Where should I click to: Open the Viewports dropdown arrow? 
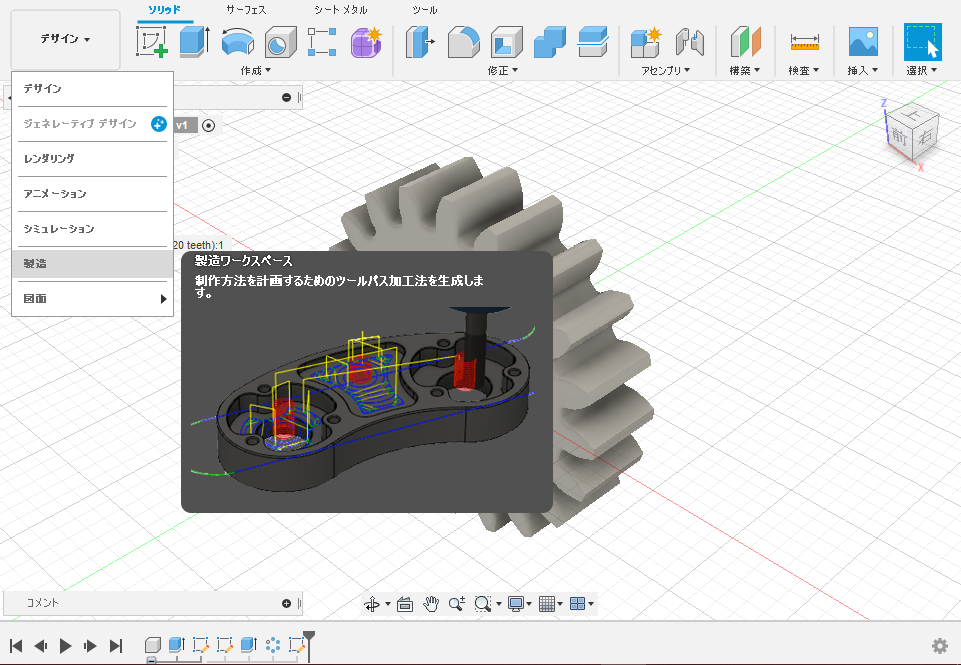(591, 604)
